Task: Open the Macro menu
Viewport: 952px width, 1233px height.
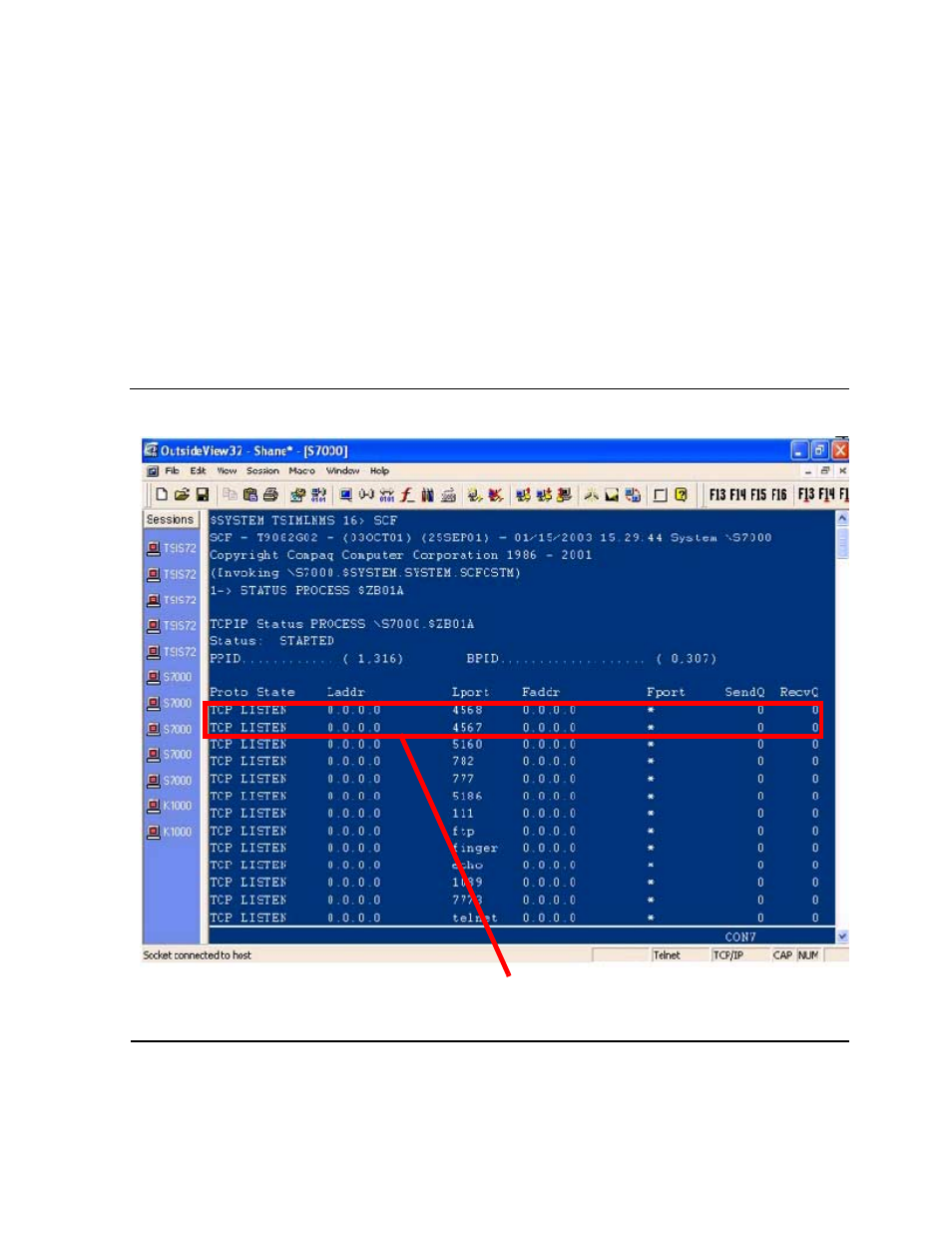Action: pos(301,471)
